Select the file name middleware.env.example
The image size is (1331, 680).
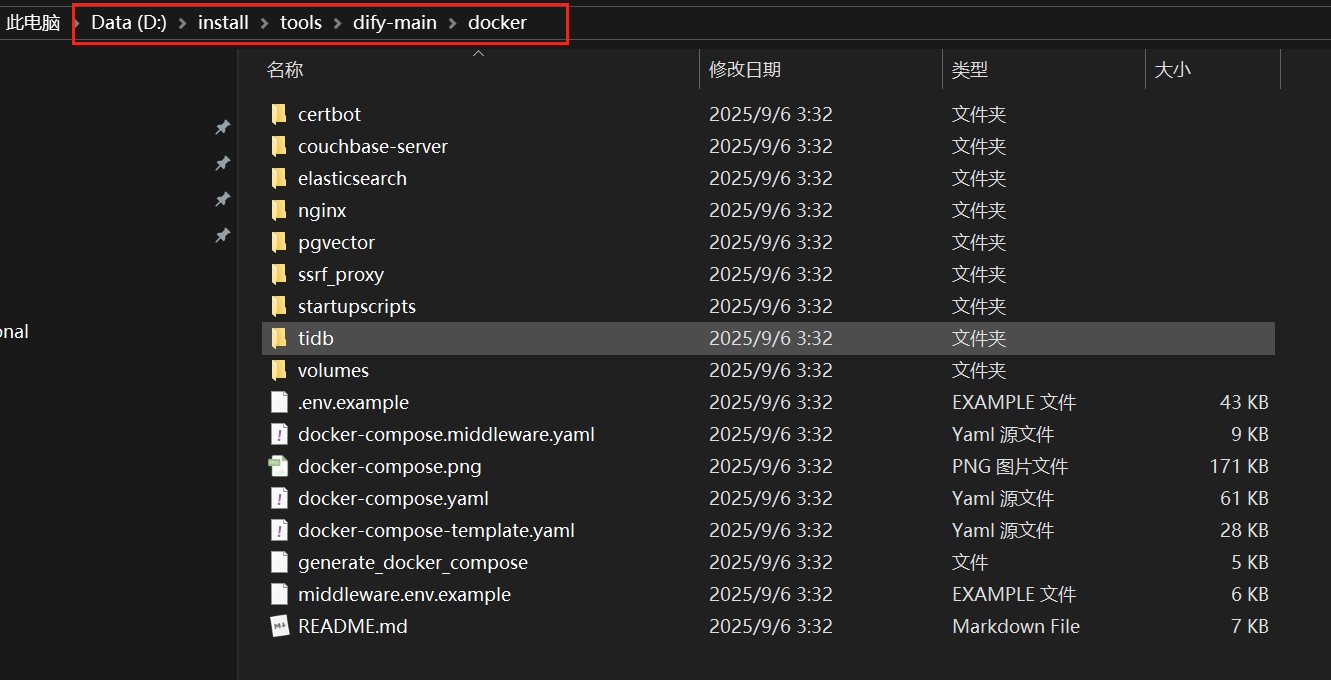coord(404,594)
